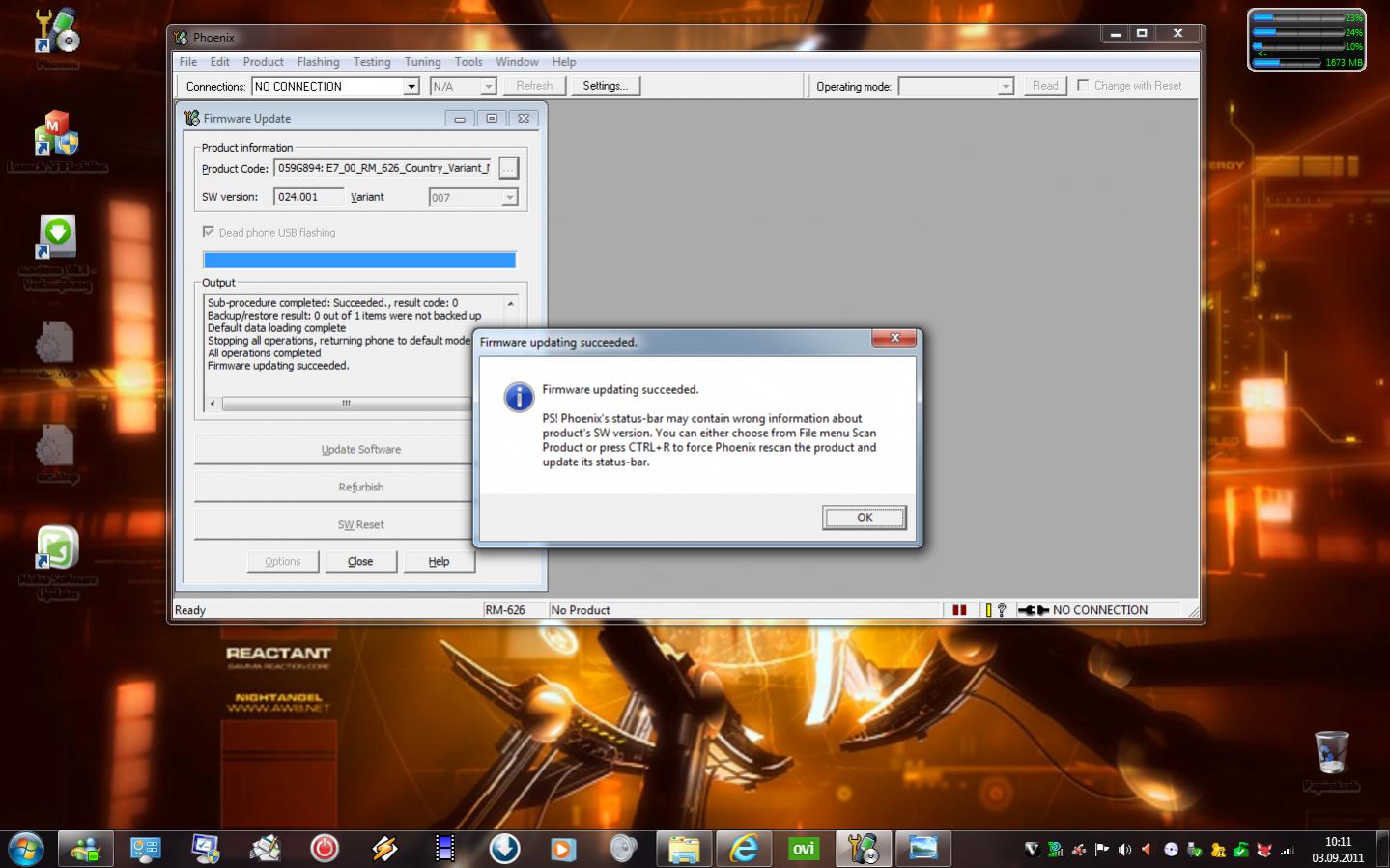Click the Phoenix icon in the taskbar
Screen dimensions: 1390x868
point(863,849)
